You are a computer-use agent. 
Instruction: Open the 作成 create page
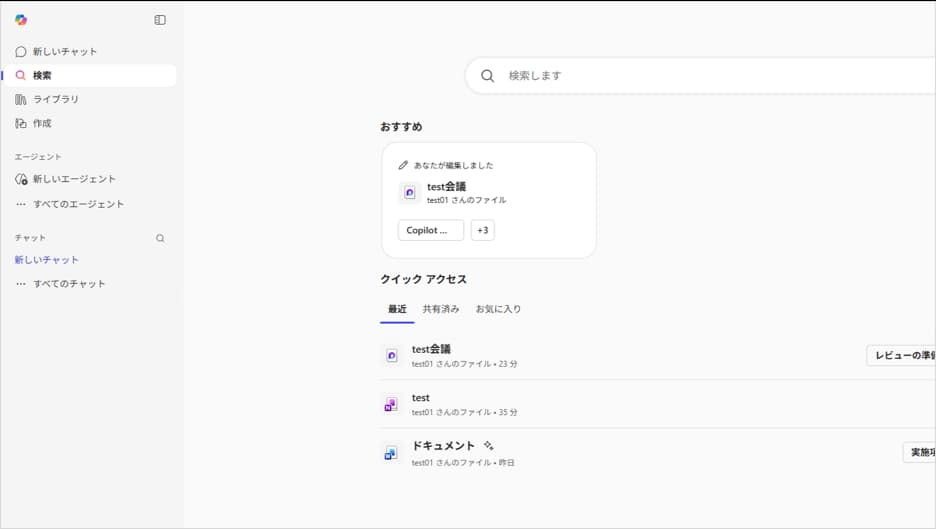(42, 123)
